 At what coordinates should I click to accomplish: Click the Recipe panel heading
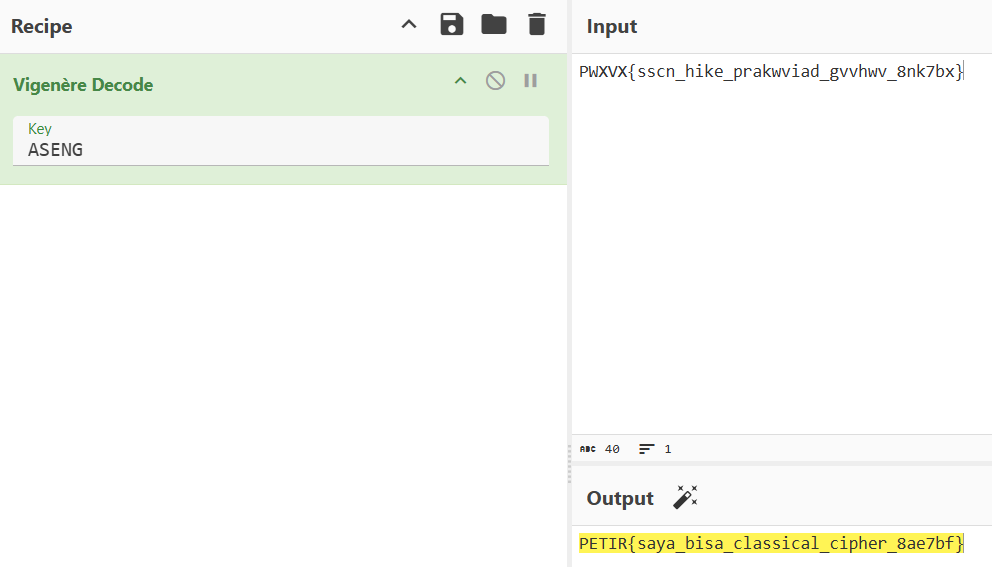[x=41, y=27]
